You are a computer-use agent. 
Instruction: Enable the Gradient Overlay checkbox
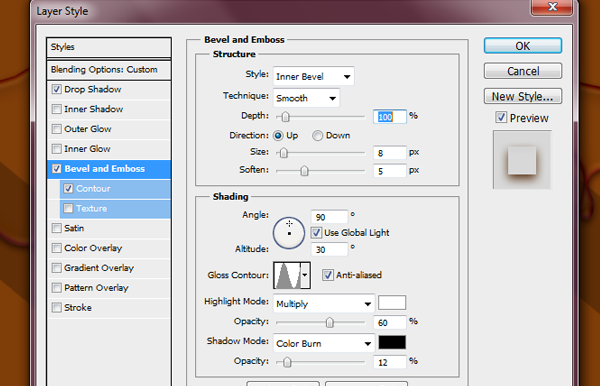(57, 268)
